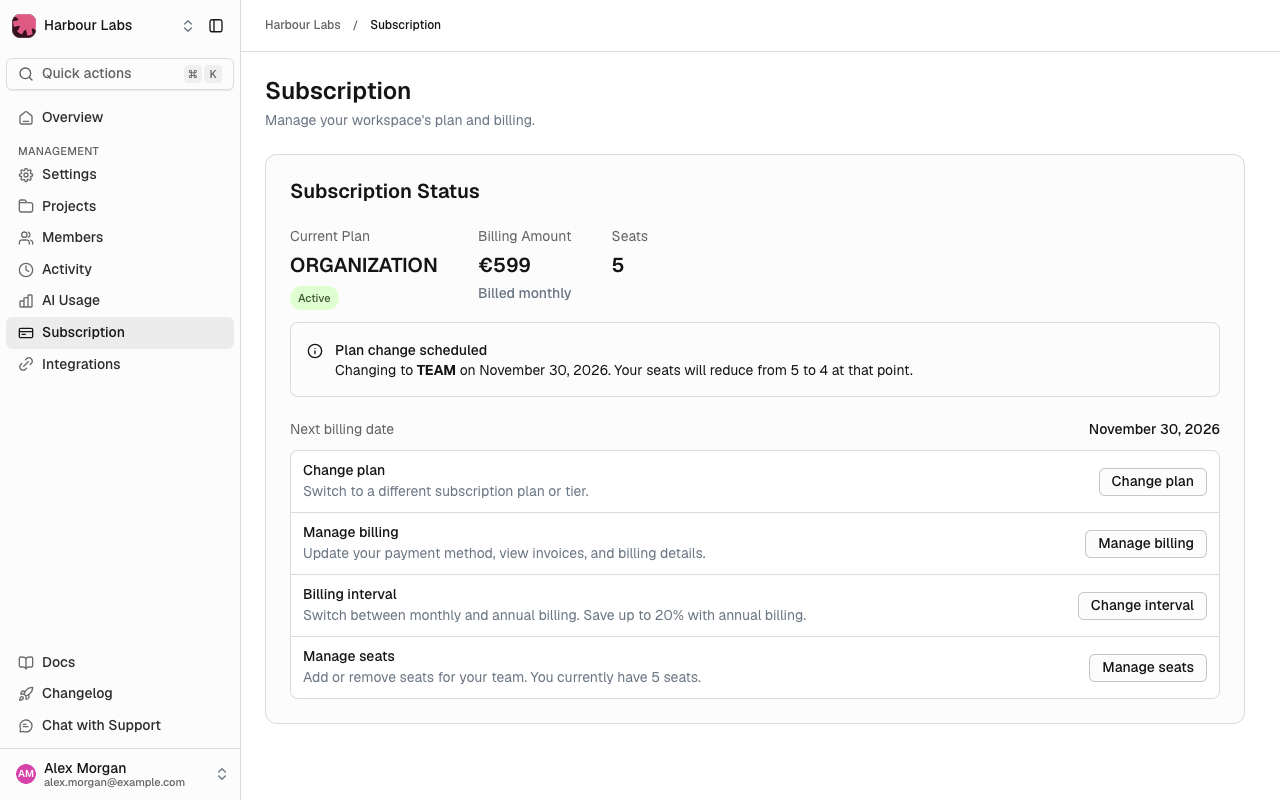This screenshot has height=800, width=1280.
Task: Open the Overview page
Action: pyautogui.click(x=120, y=118)
